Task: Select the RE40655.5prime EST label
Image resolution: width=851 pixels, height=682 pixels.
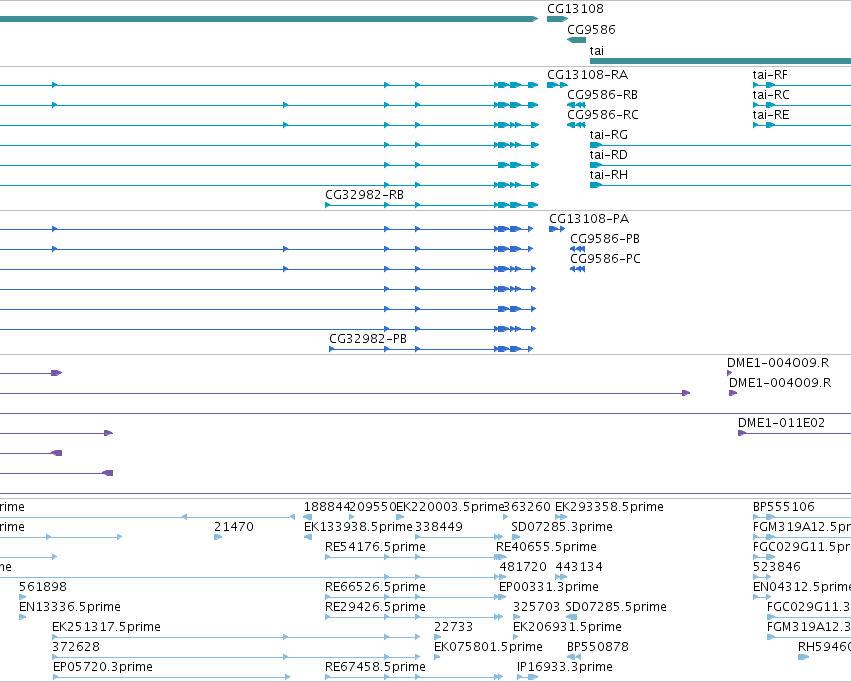Action: pyautogui.click(x=546, y=547)
